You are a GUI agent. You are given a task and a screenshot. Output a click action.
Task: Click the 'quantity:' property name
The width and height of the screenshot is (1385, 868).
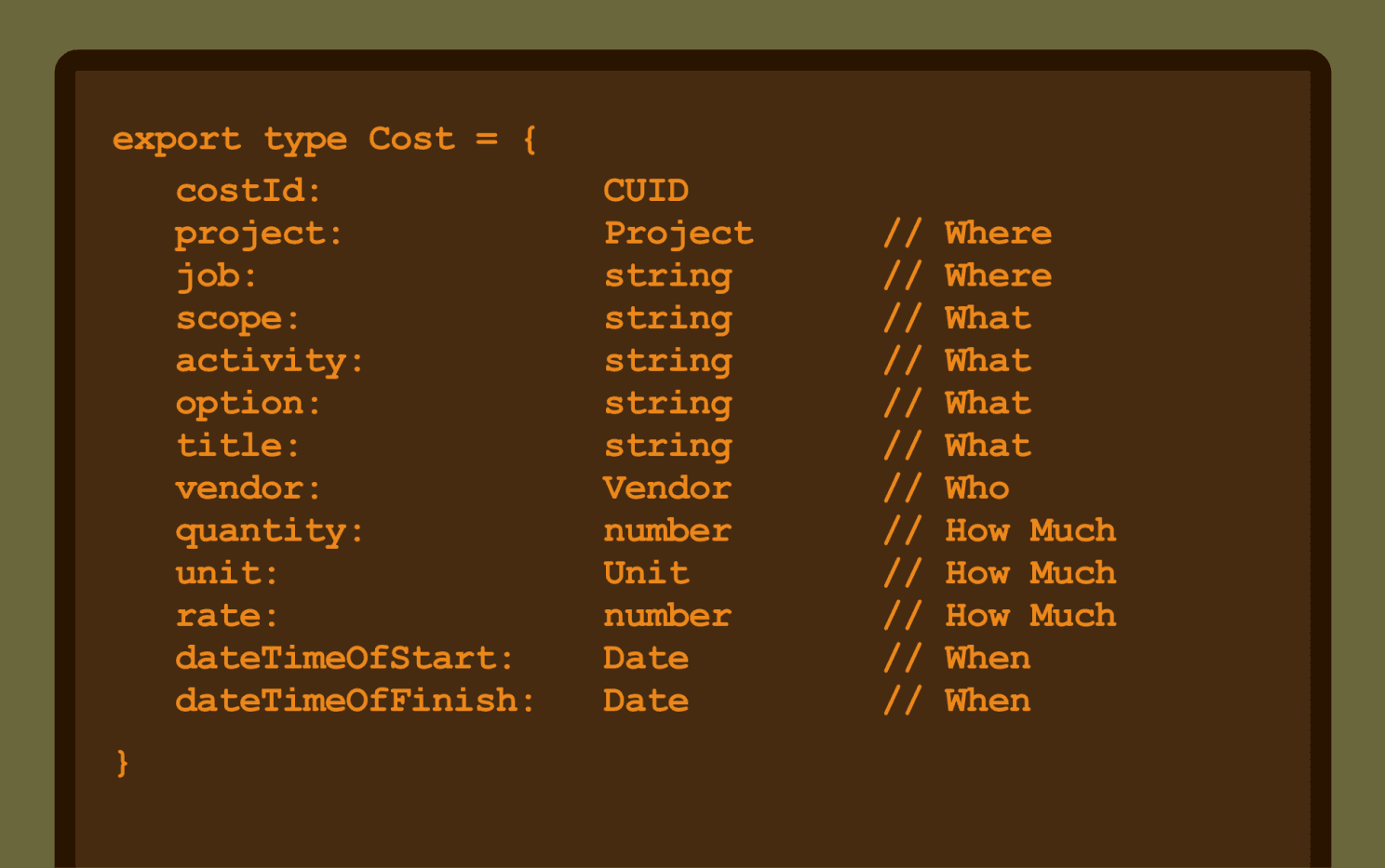click(269, 531)
